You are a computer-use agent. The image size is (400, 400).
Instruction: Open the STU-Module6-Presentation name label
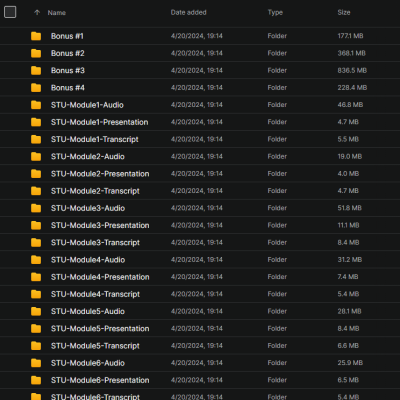[100, 380]
